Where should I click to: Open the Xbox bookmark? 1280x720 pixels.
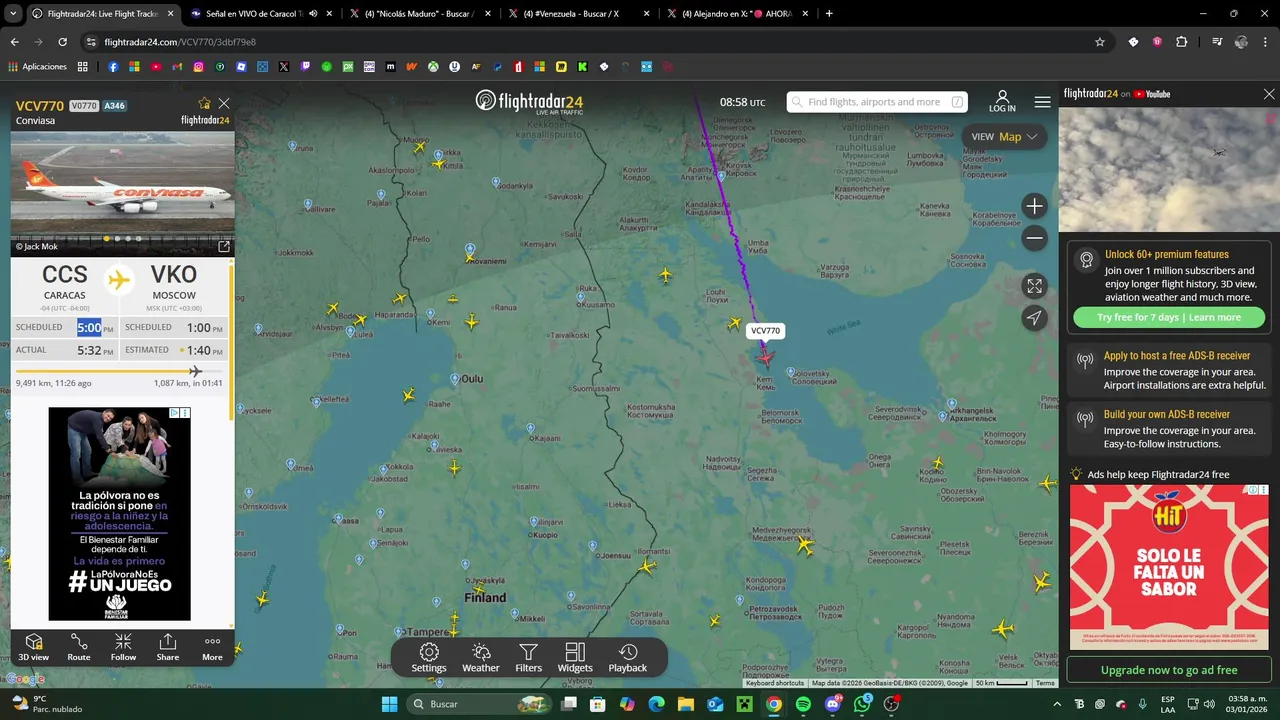[x=433, y=67]
